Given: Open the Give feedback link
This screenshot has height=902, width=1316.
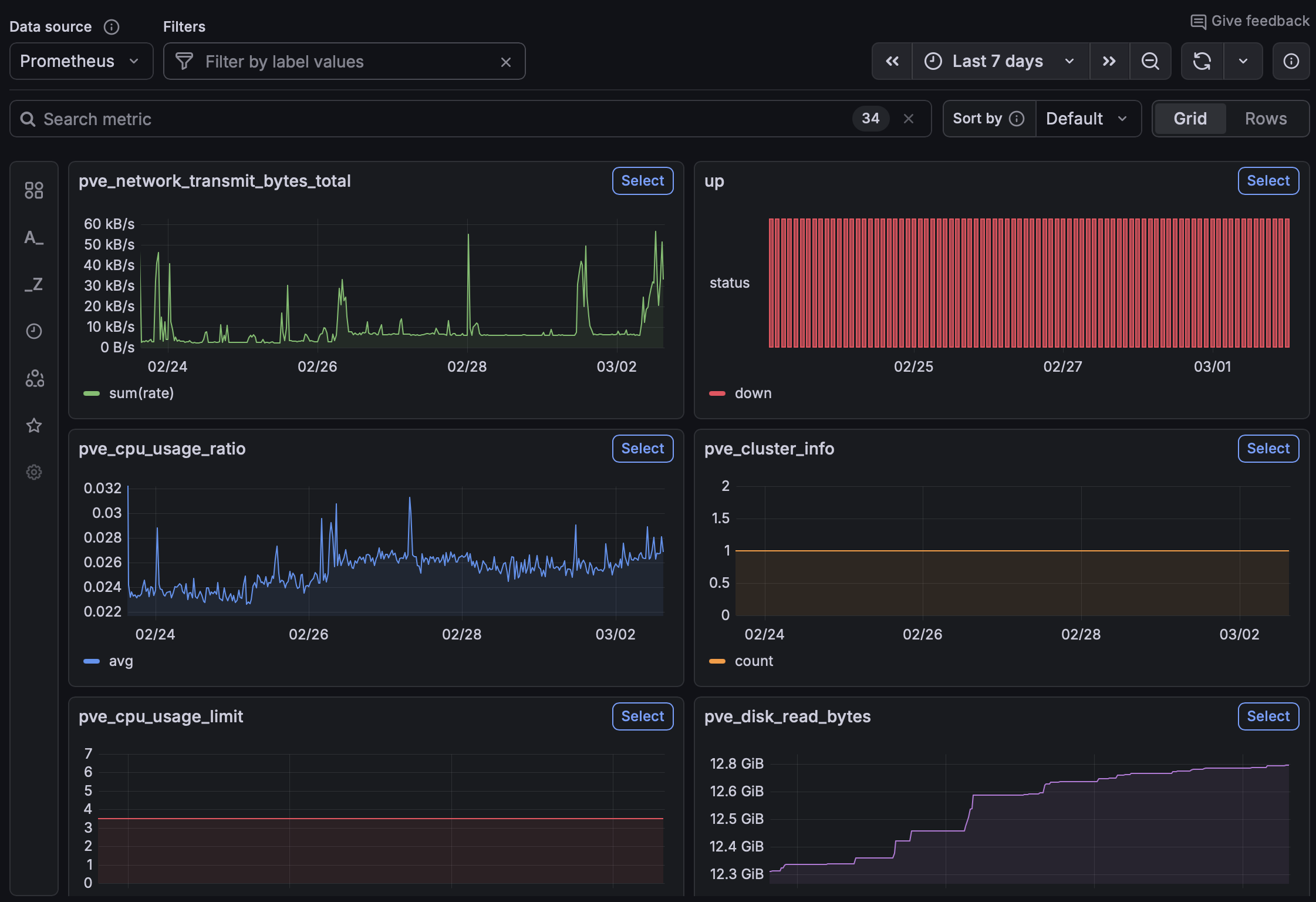Looking at the screenshot, I should (1249, 21).
